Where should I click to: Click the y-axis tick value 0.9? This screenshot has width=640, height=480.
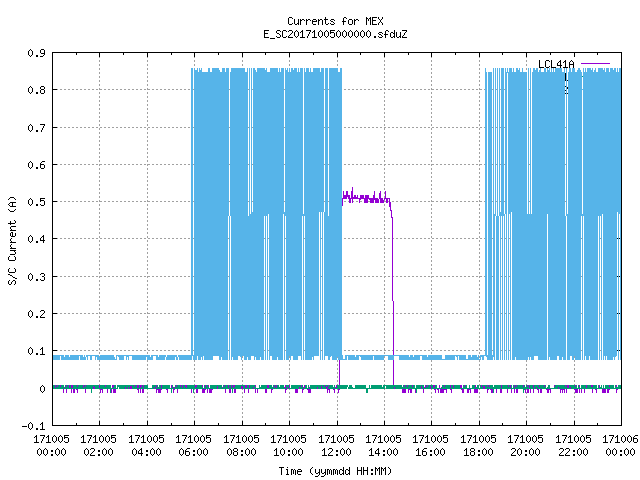(x=36, y=53)
